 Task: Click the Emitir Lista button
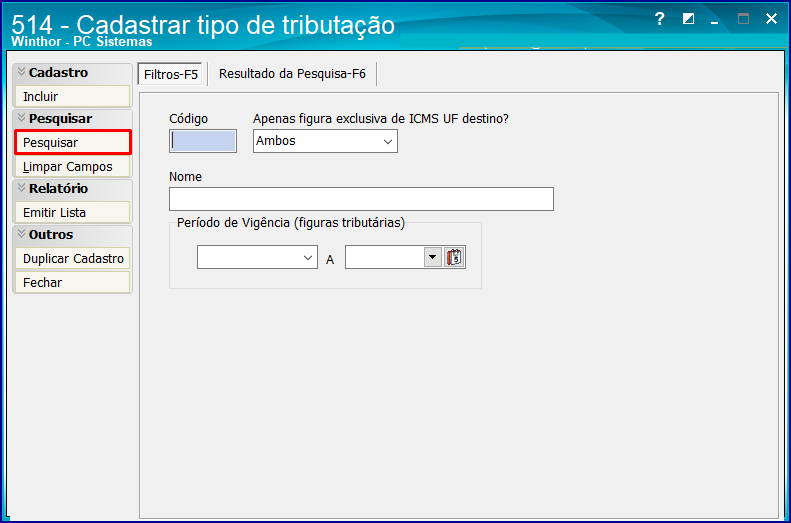(x=73, y=212)
